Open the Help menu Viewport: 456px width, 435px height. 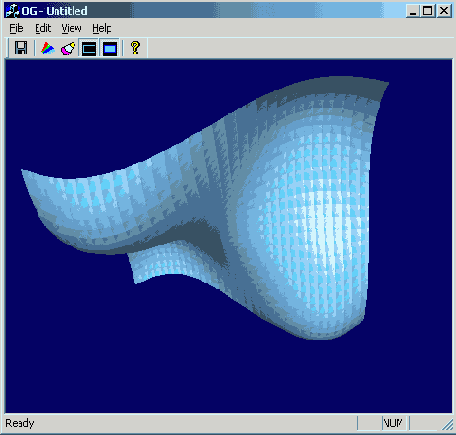click(102, 28)
